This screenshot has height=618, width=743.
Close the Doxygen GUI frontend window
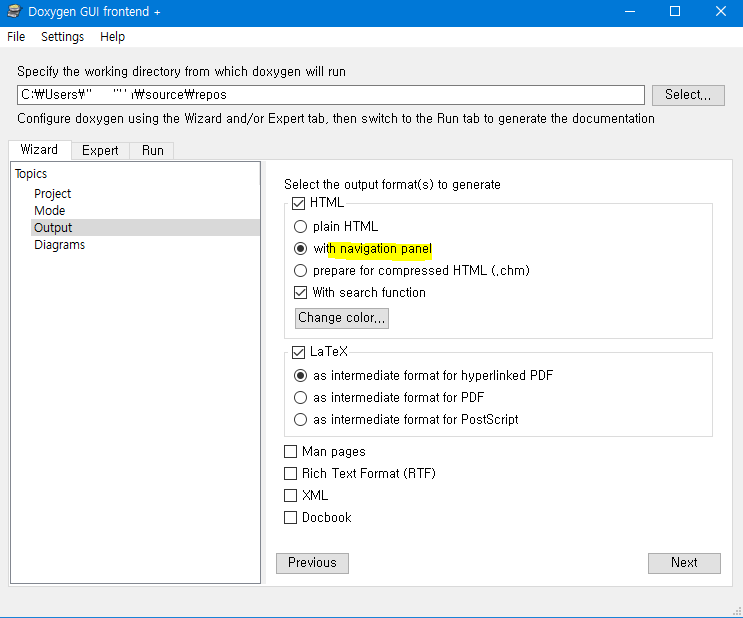pos(721,11)
